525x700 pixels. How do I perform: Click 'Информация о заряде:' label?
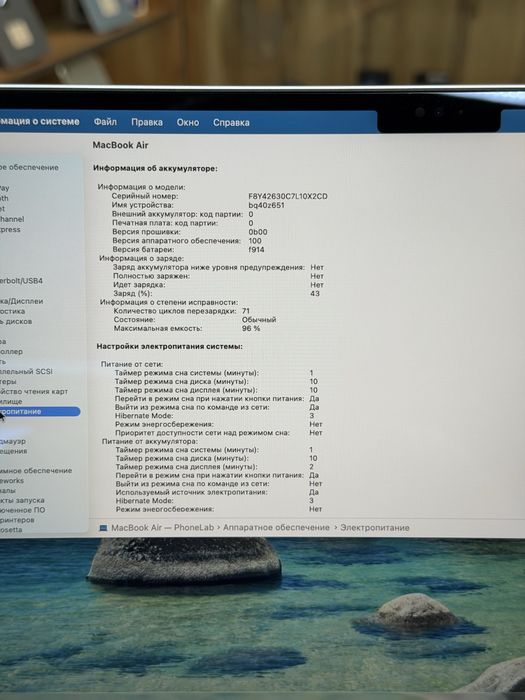click(142, 258)
